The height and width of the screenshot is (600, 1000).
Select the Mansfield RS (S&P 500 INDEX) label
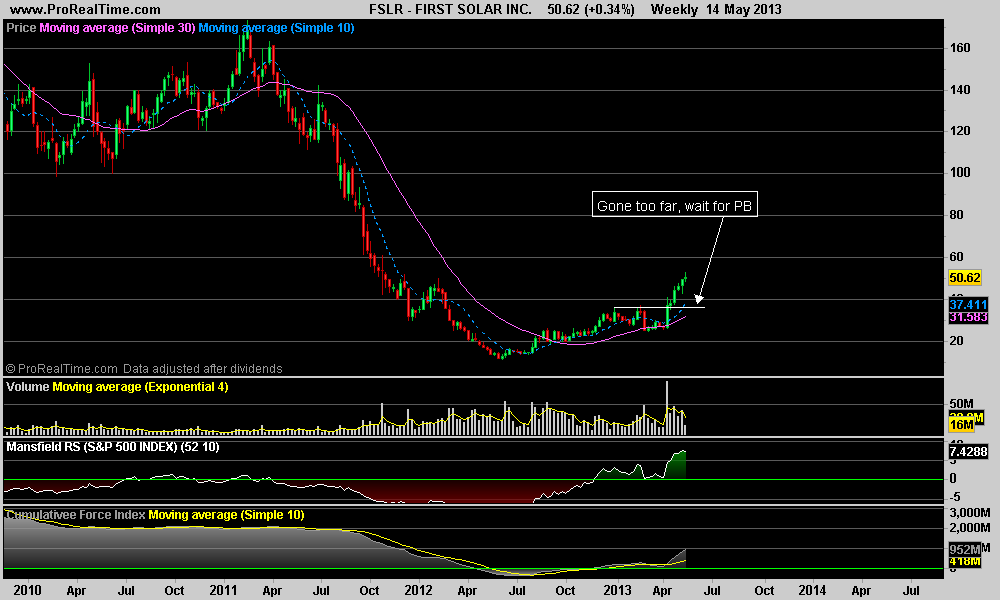tap(113, 447)
